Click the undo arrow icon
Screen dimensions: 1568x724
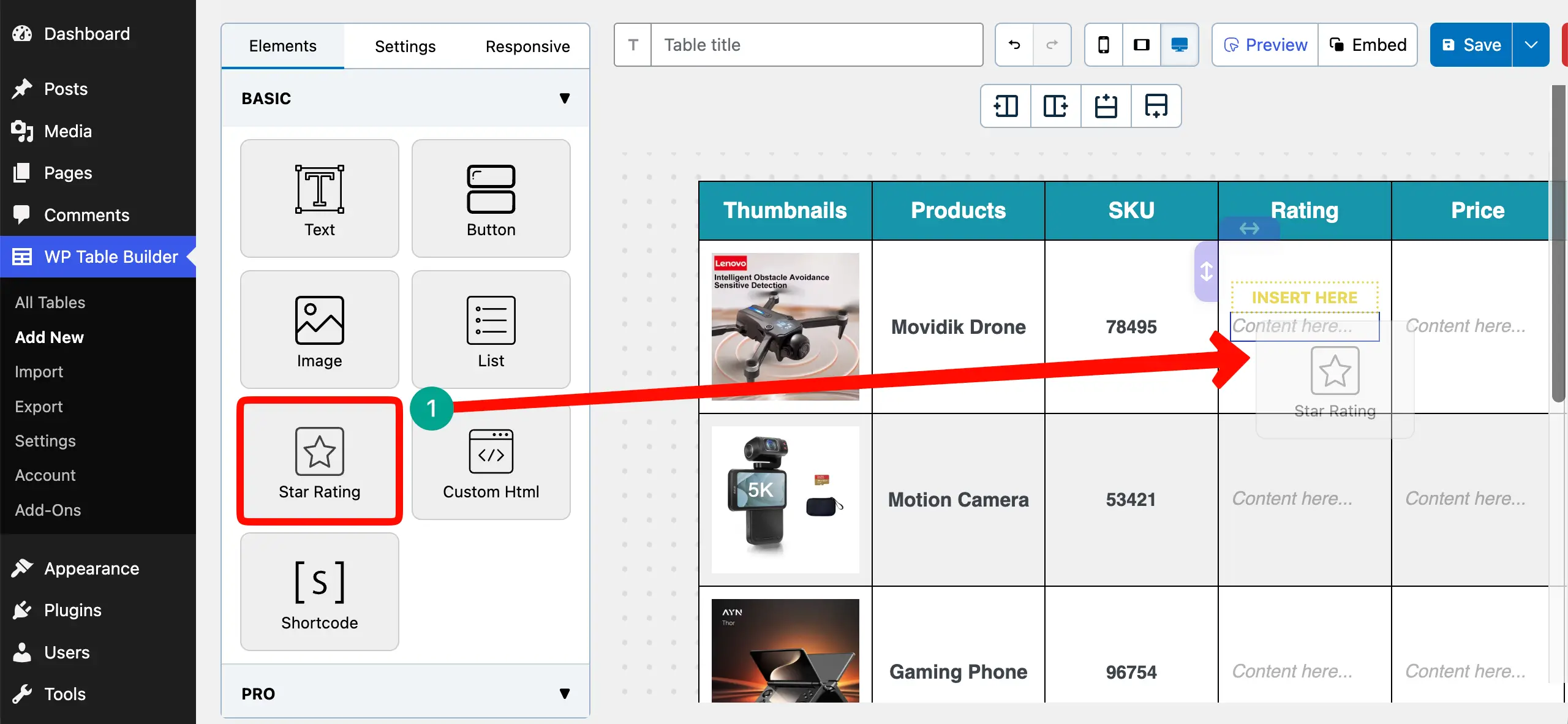pos(1013,44)
